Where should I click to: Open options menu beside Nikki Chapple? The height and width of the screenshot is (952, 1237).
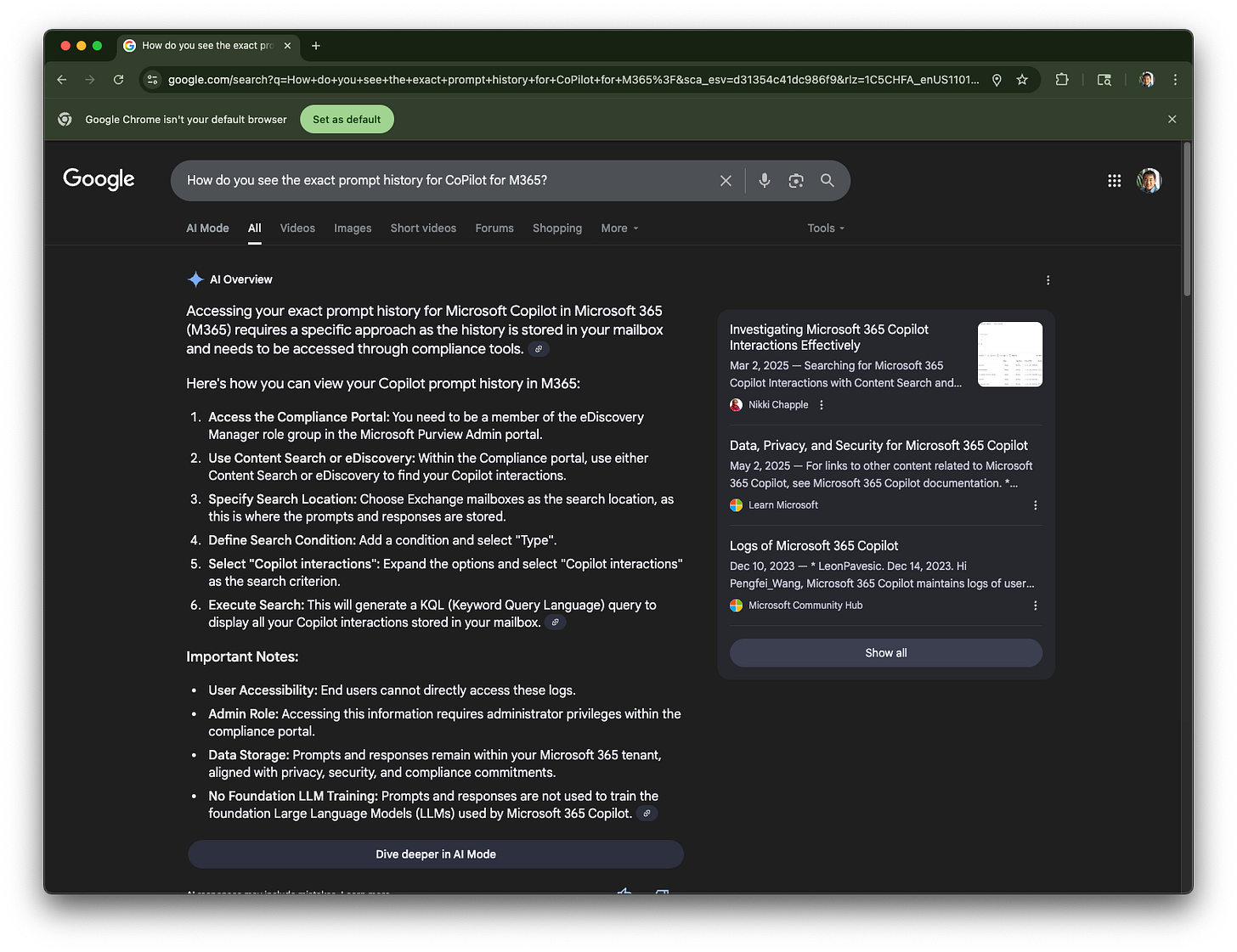click(x=822, y=405)
